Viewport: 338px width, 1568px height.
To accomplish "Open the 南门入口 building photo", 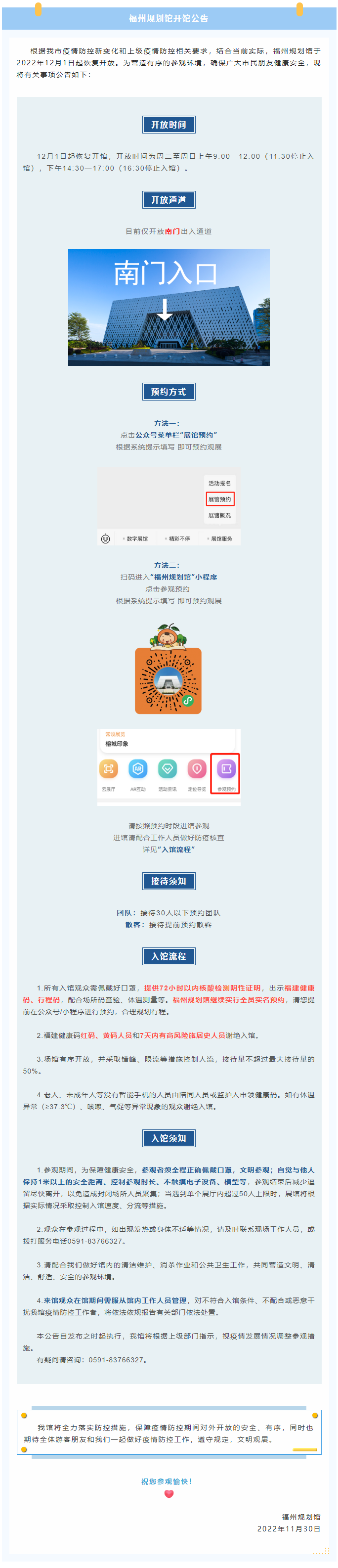I will [169, 308].
